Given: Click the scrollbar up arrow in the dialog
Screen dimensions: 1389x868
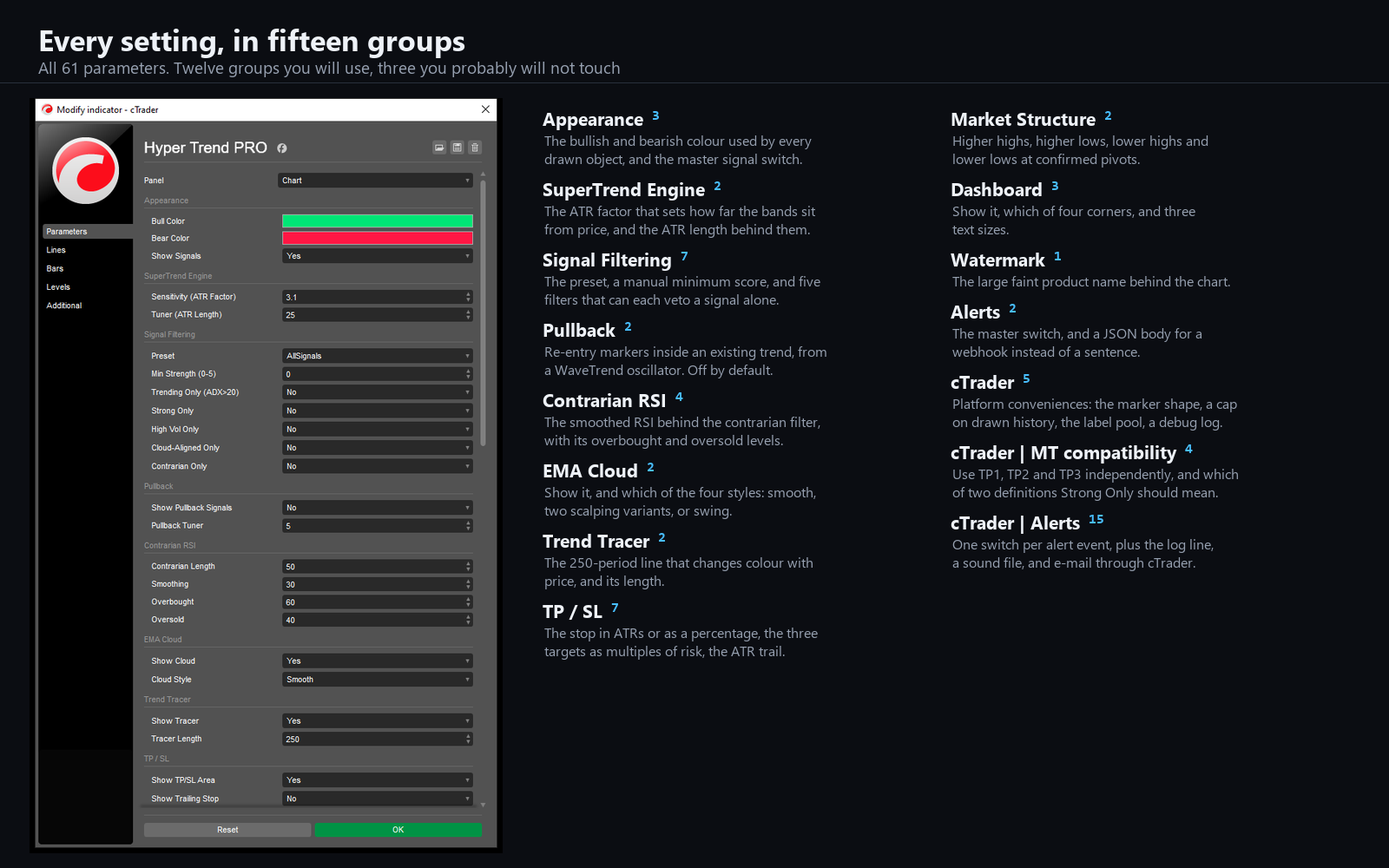Looking at the screenshot, I should click(483, 174).
